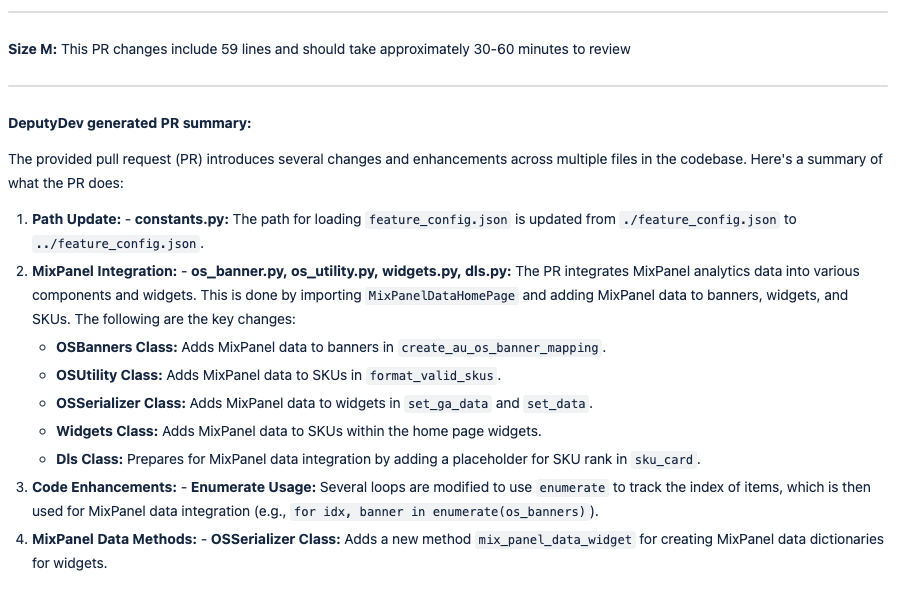Click the "format_valid_skus" inline code

tap(432, 376)
